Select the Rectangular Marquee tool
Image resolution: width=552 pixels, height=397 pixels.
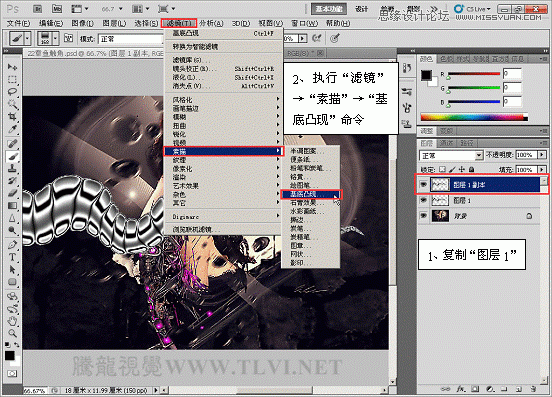(x=12, y=80)
